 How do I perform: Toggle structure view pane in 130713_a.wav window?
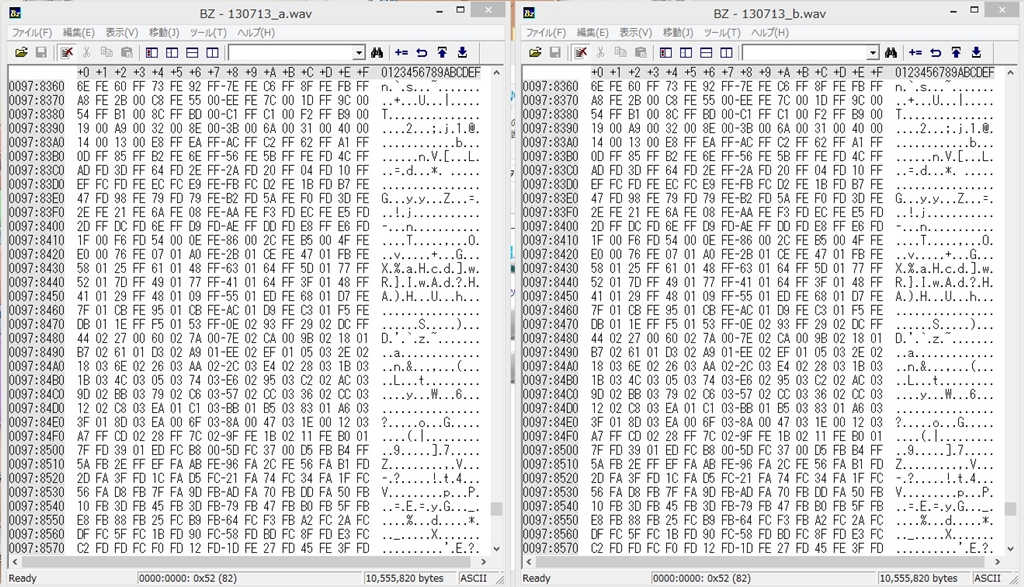172,52
